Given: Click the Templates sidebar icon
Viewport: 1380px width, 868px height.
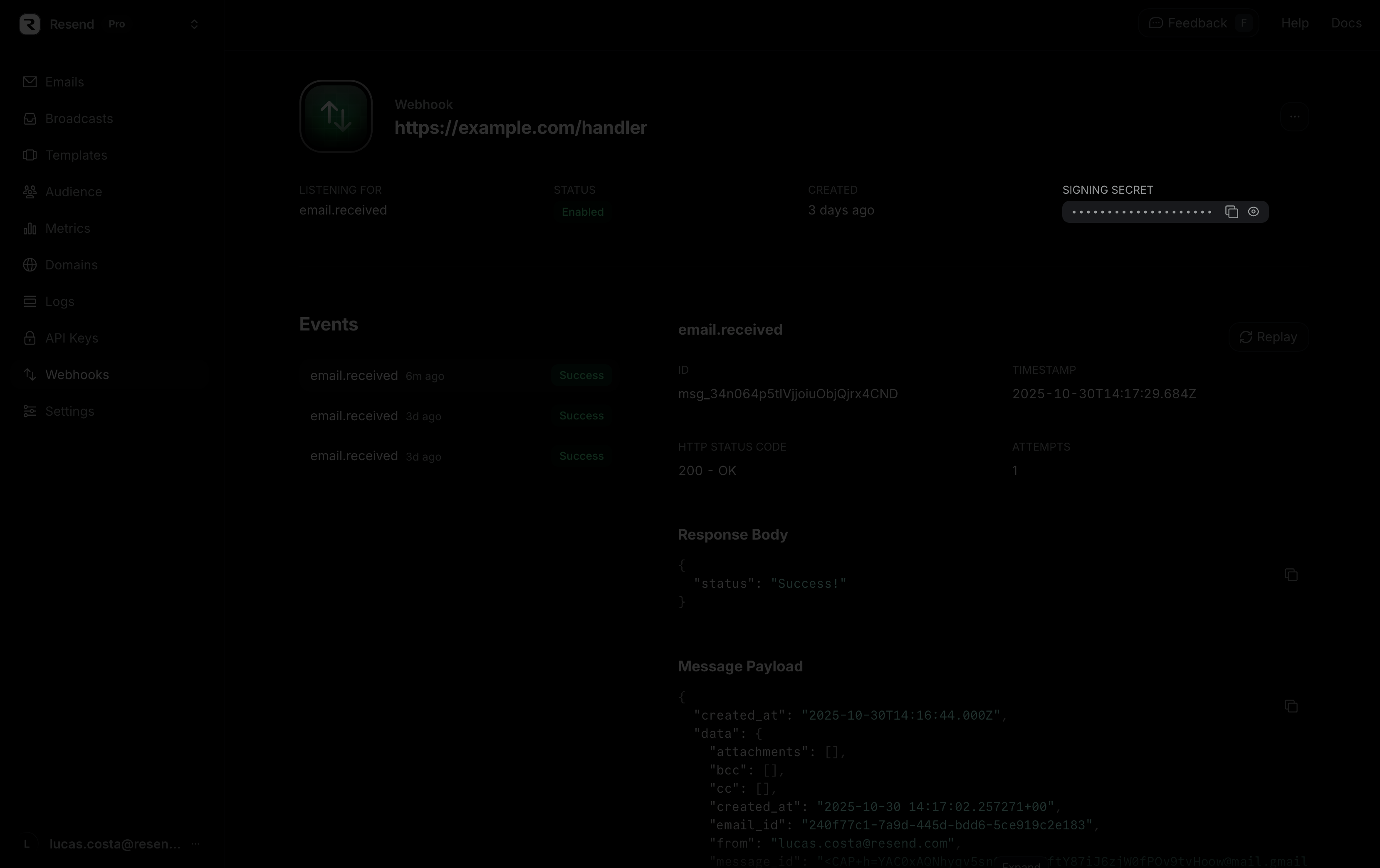Looking at the screenshot, I should (30, 155).
